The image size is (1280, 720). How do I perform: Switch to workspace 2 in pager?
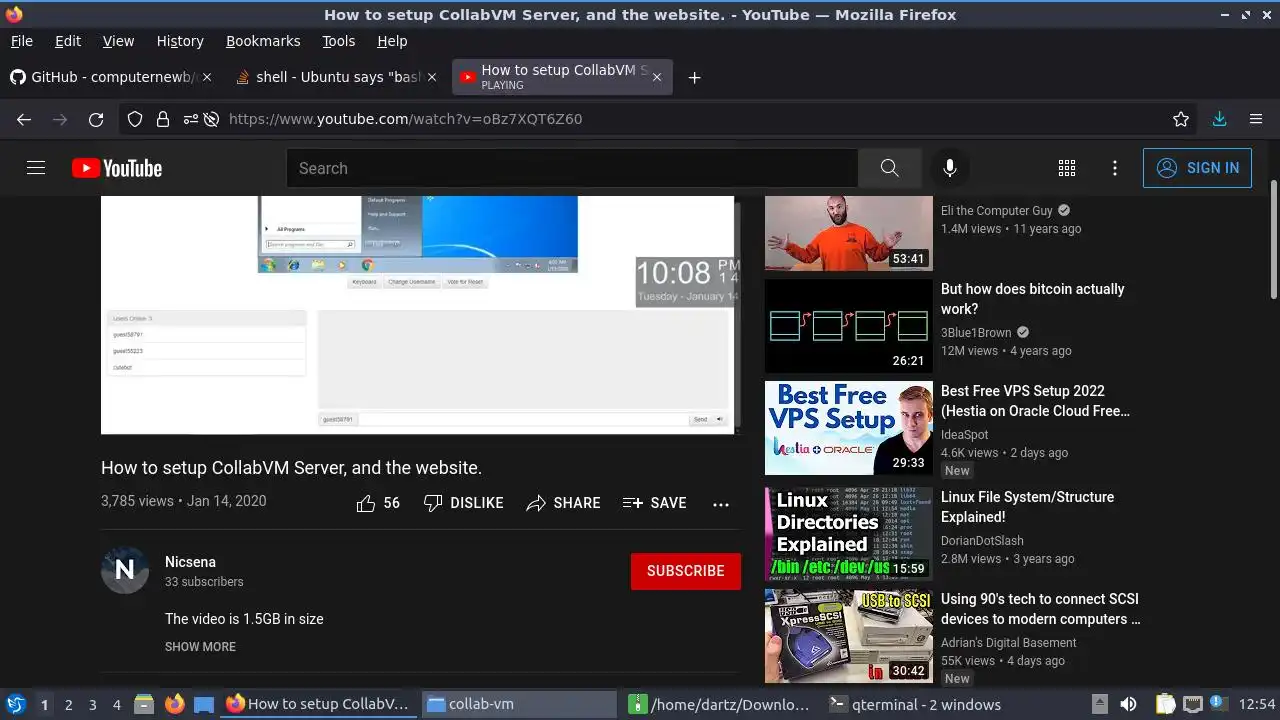tap(68, 705)
